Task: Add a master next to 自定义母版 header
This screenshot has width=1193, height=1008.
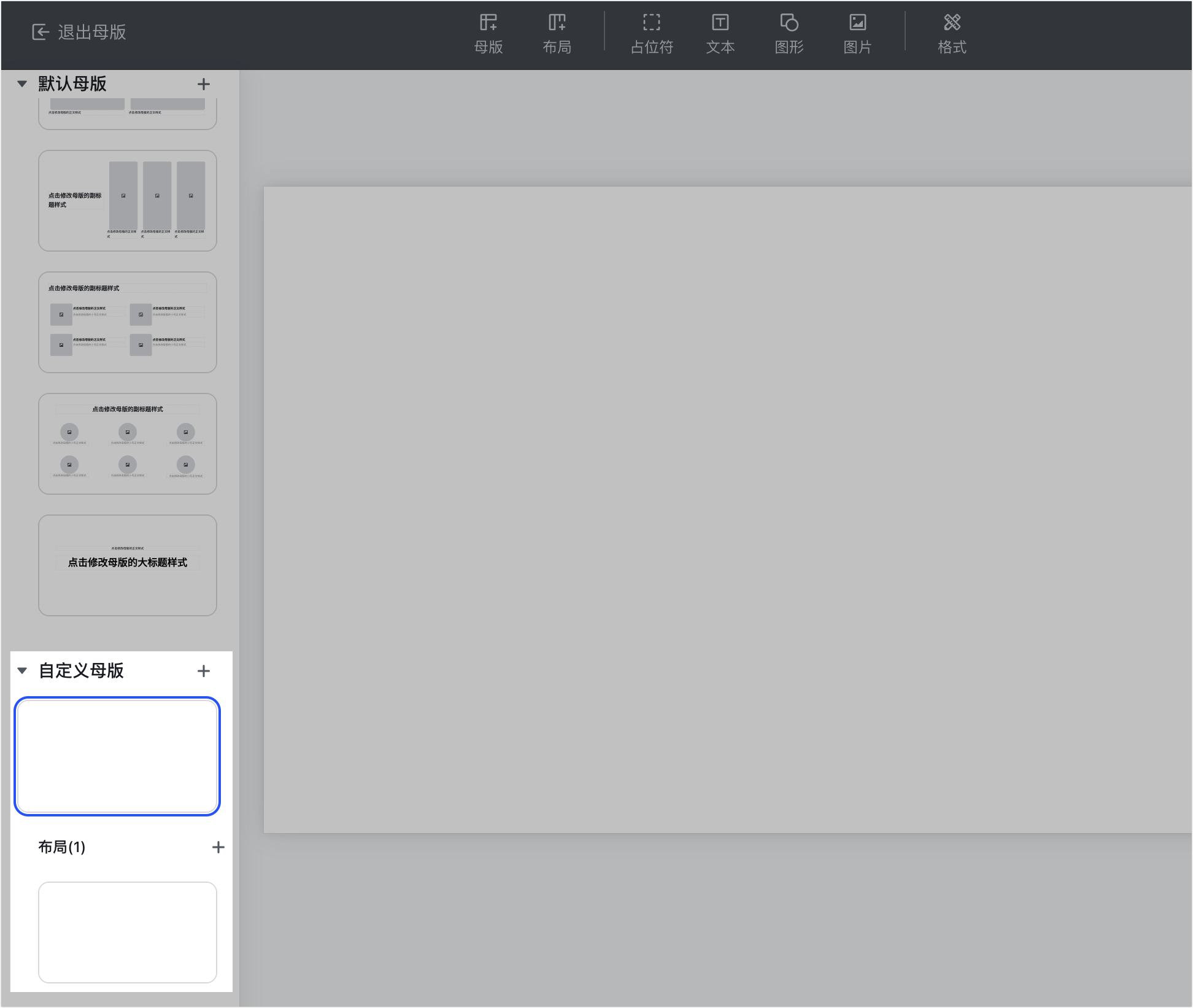Action: 204,671
